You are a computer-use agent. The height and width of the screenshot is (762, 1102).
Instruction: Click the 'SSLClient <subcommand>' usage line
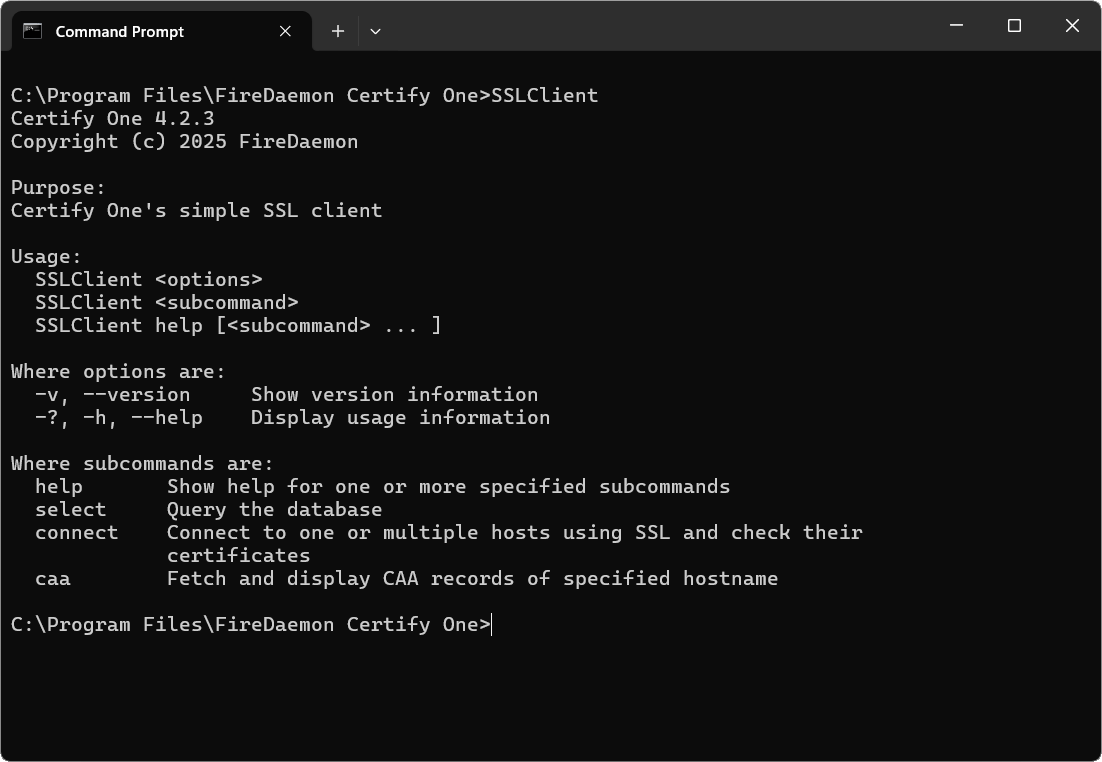167,302
